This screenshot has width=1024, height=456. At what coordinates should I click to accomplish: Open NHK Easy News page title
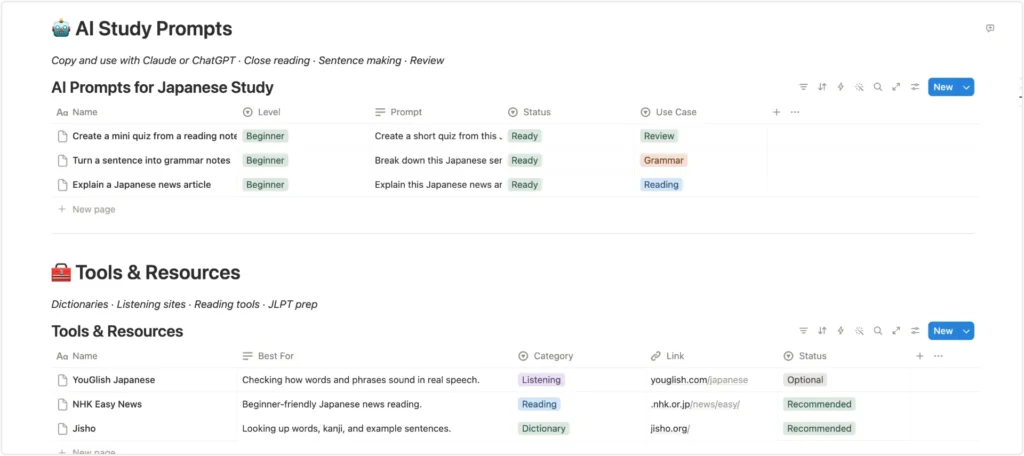pos(107,404)
